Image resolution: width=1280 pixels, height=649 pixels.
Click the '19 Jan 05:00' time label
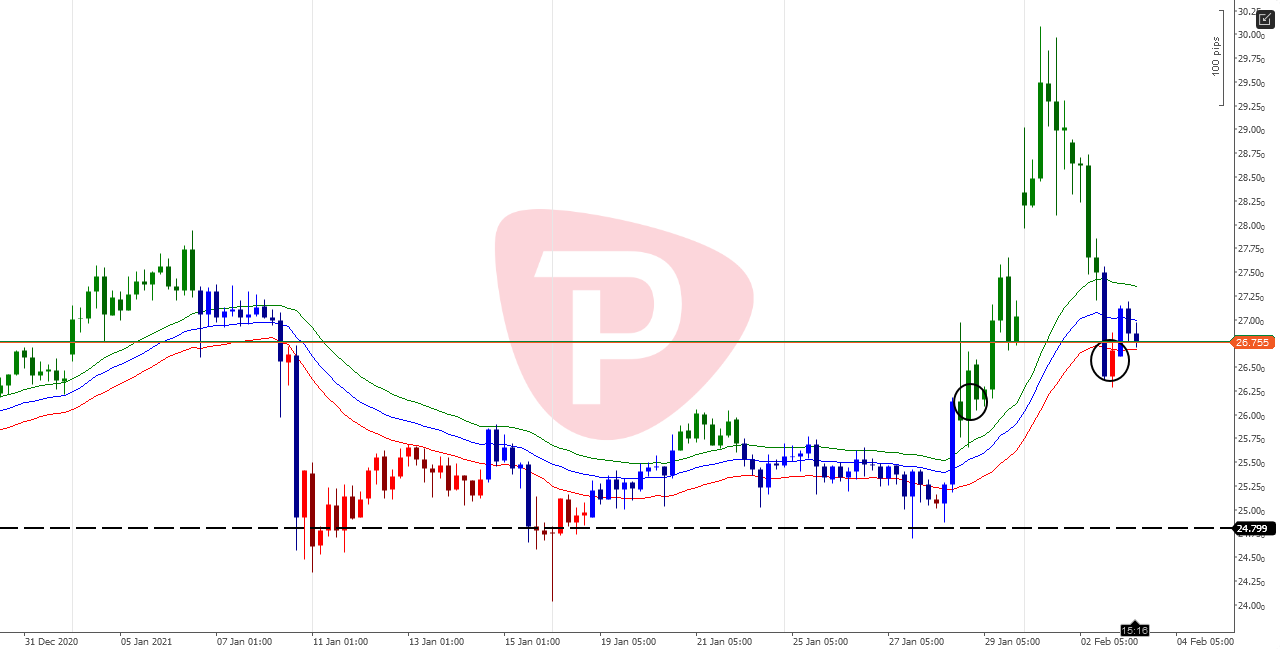(628, 642)
